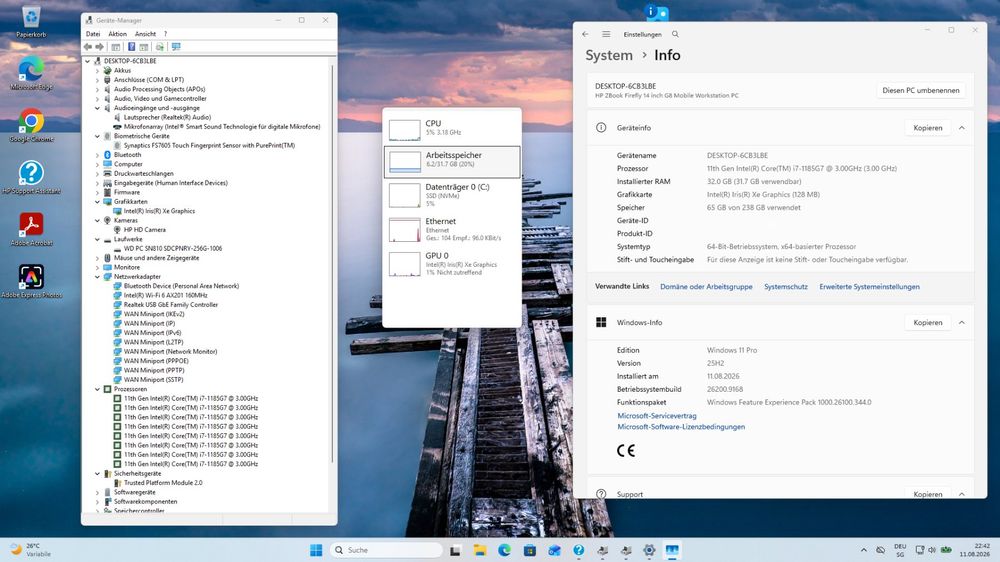Viewport: 1000px width, 562px height.
Task: Open HP Support Assistant desktop shortcut
Action: tap(31, 177)
